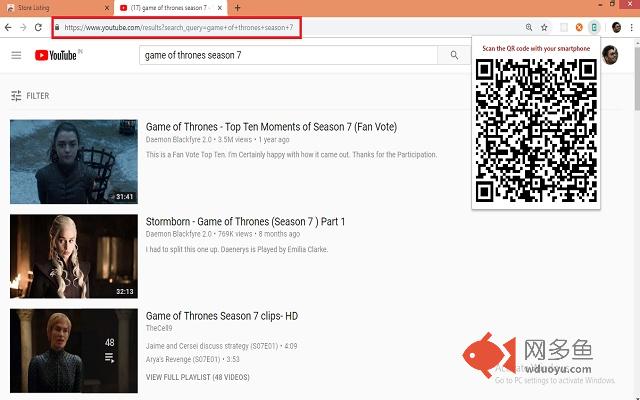Close the Store Listing tab
The width and height of the screenshot is (640, 400).
tap(107, 8)
